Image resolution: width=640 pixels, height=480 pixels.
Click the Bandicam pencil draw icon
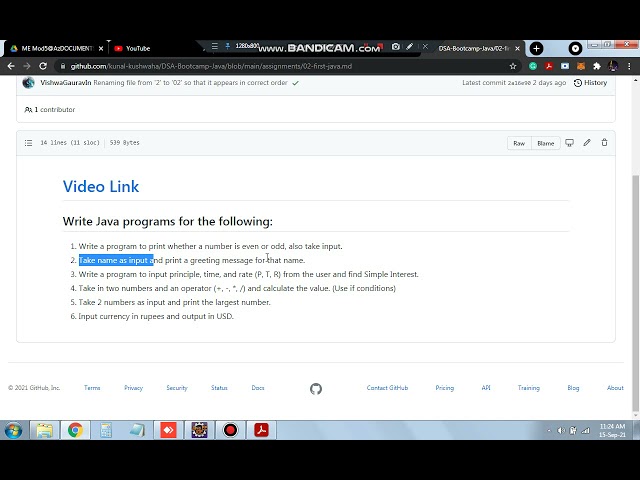pyautogui.click(x=410, y=47)
